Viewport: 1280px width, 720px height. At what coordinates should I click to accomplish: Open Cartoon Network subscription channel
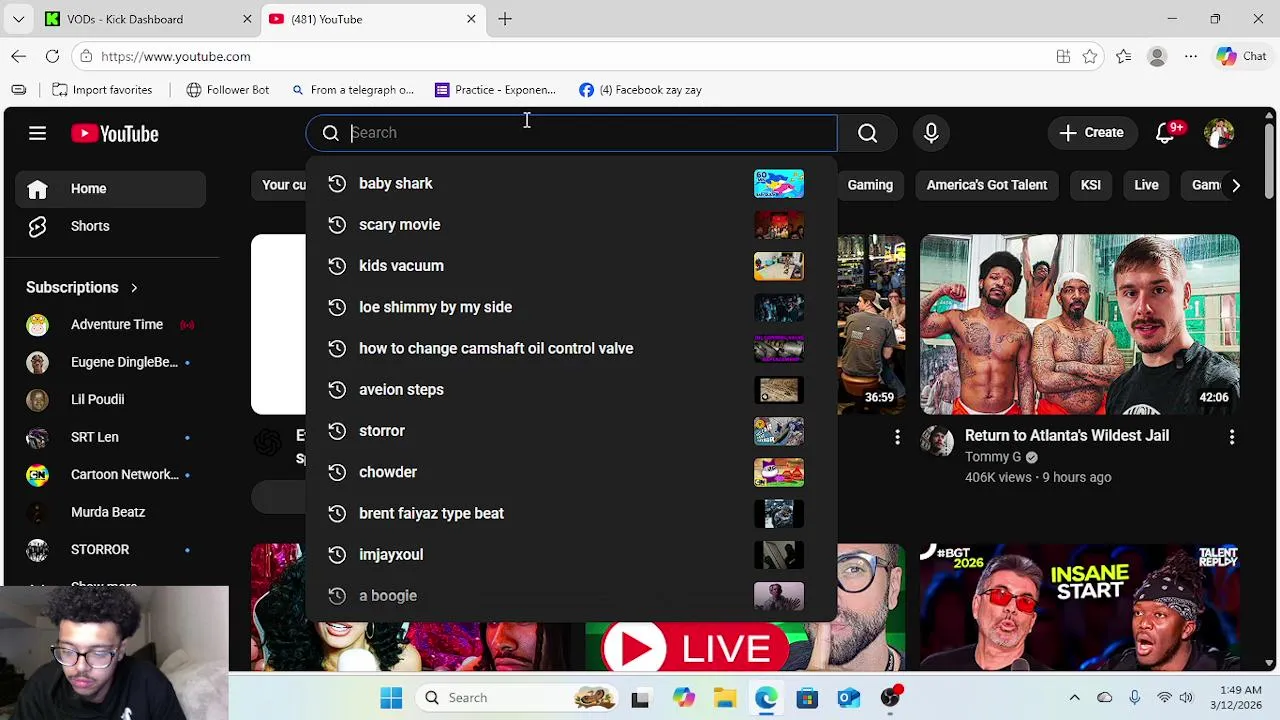pyautogui.click(x=110, y=475)
